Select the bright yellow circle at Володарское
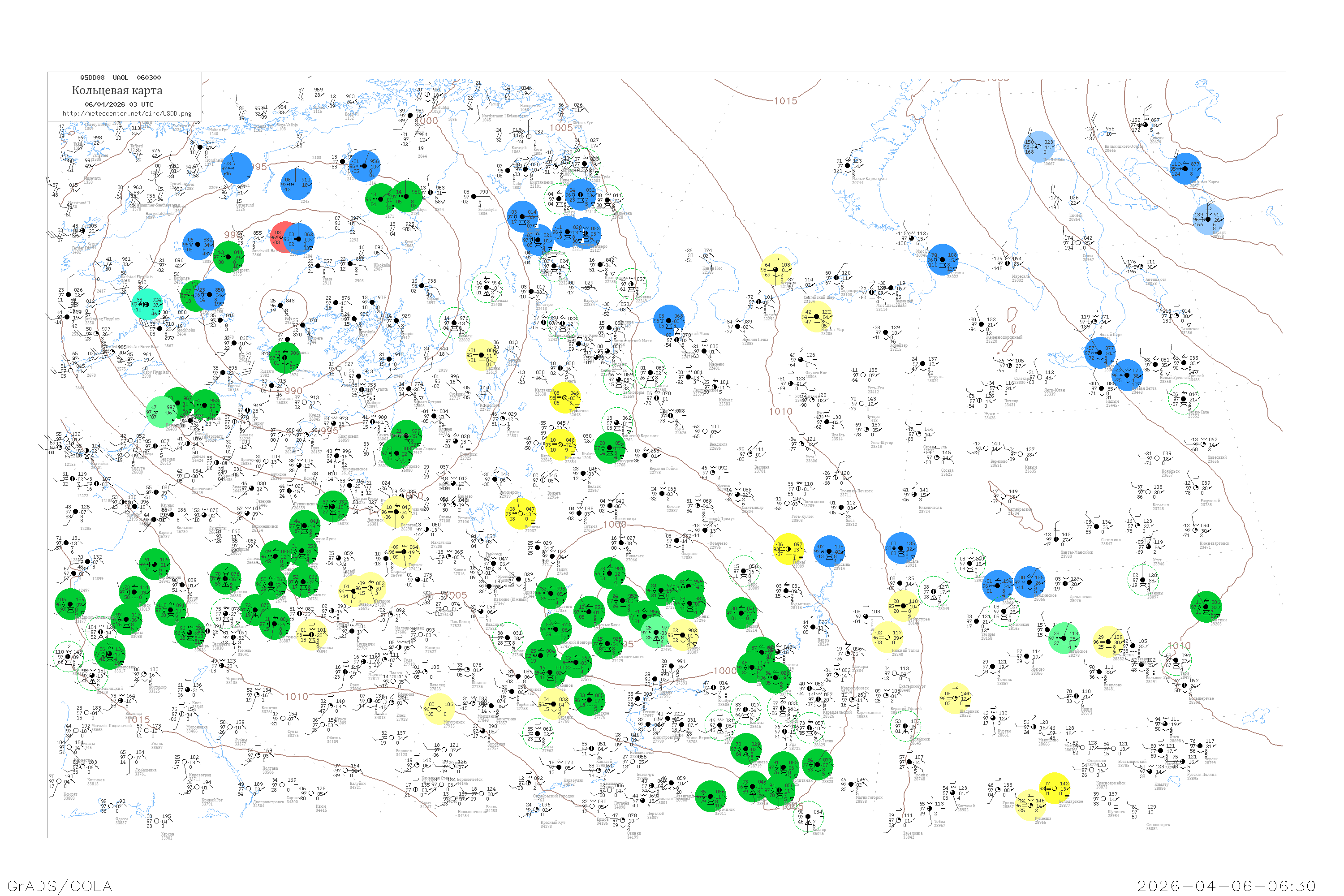The image size is (1344, 896). [1054, 788]
